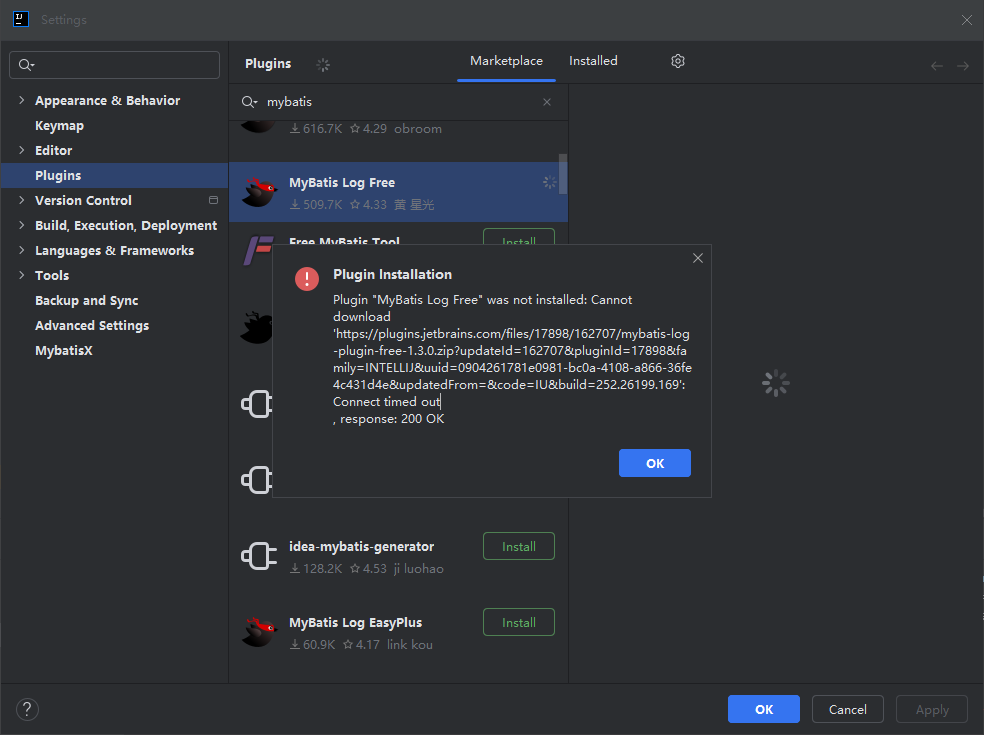The height and width of the screenshot is (735, 984).
Task: Click the plugin list scrollbar thumb
Action: (563, 174)
